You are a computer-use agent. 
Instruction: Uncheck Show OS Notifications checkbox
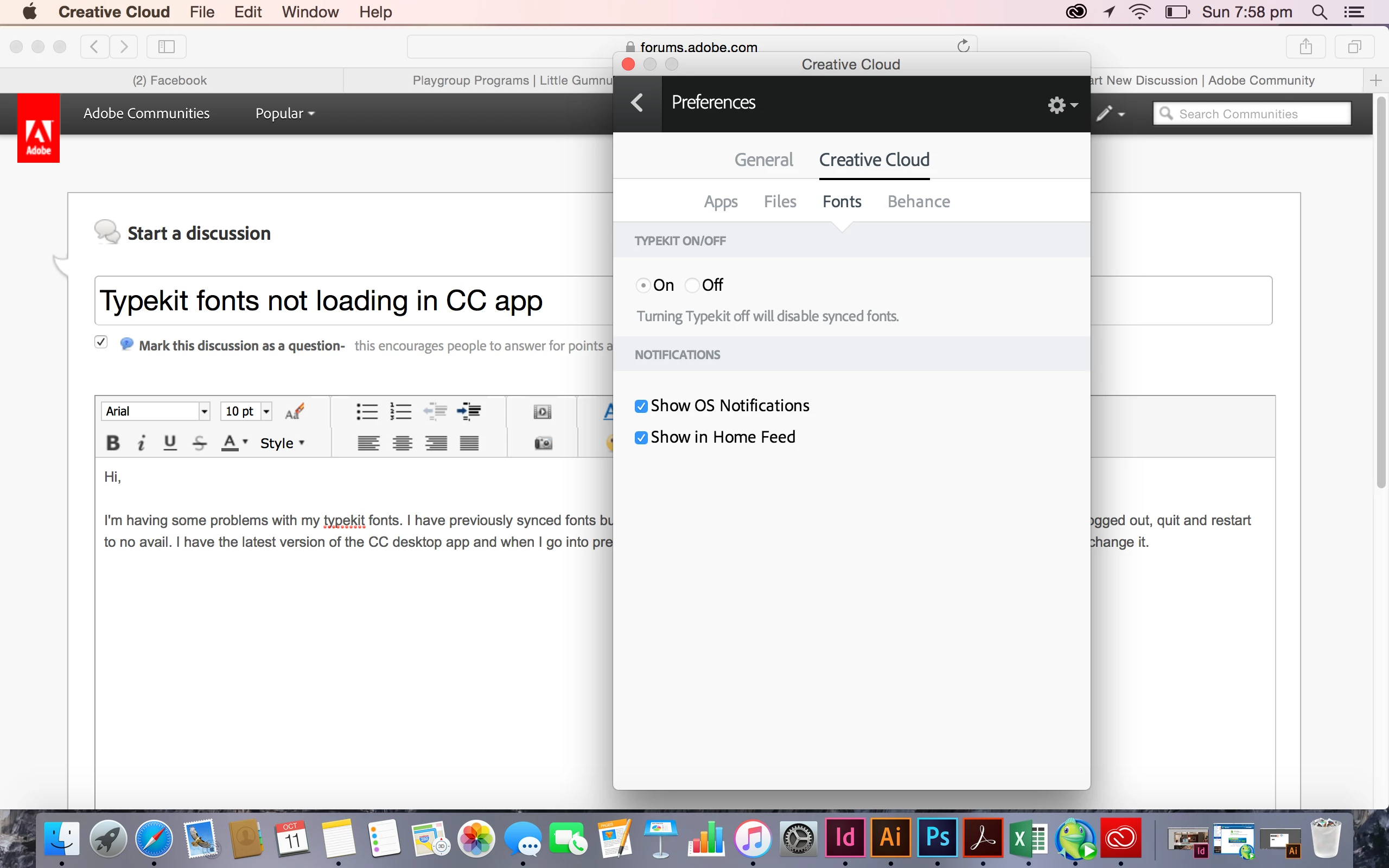click(x=641, y=406)
